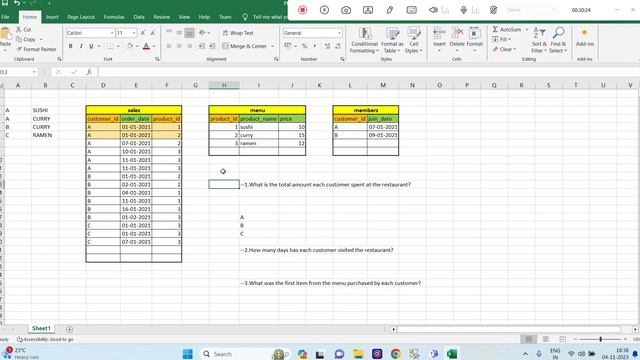This screenshot has width=640, height=360.
Task: Expand the Merge & Center options arrow
Action: click(272, 46)
